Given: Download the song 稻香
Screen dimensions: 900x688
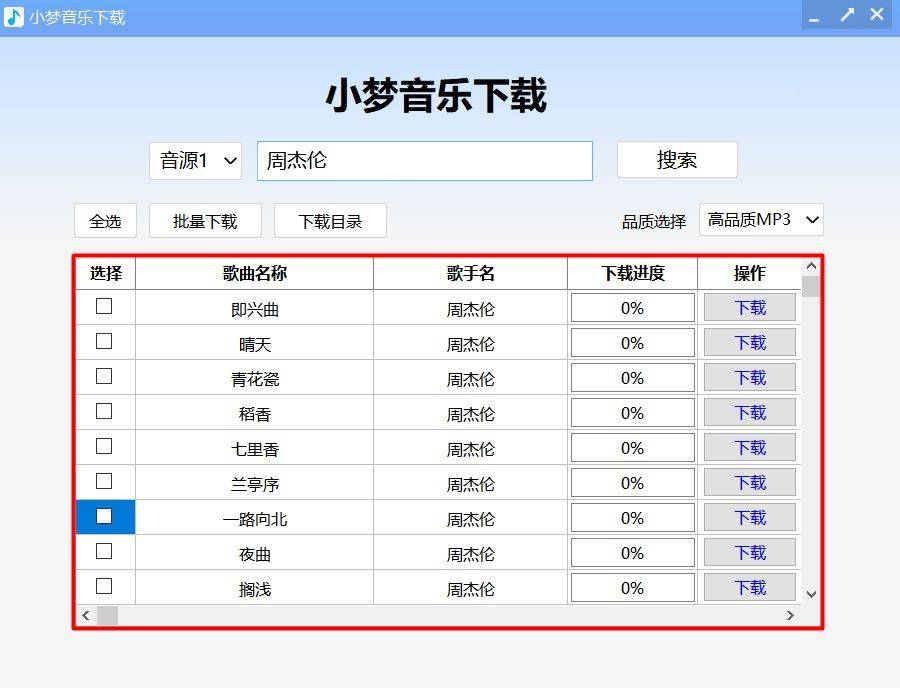Looking at the screenshot, I should click(749, 412).
